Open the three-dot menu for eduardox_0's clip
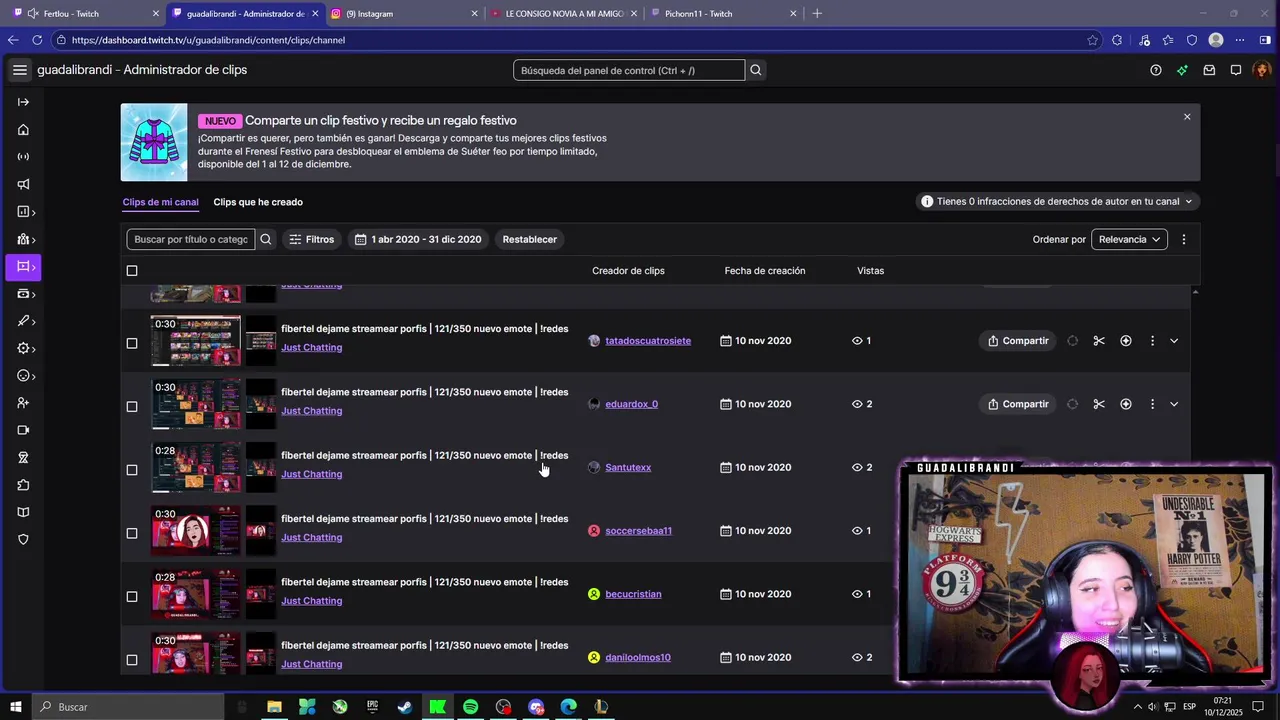 click(1152, 404)
